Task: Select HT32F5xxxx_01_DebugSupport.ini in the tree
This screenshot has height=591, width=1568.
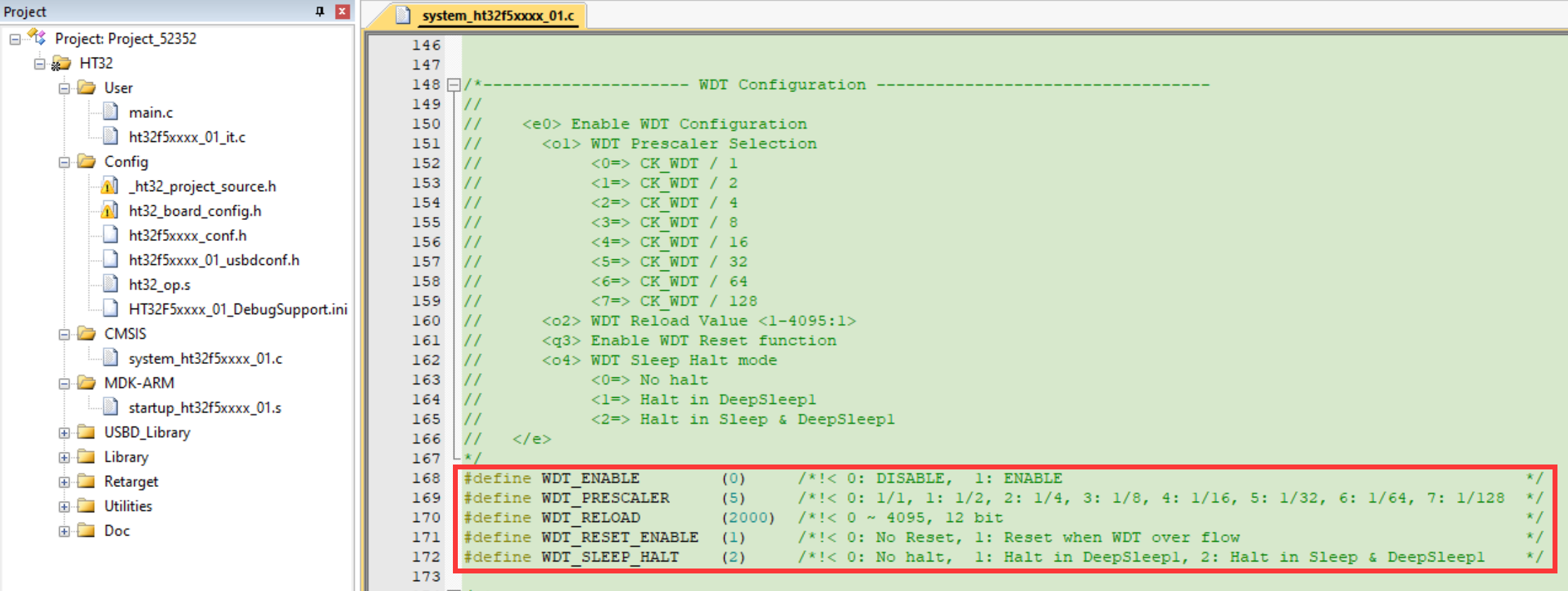Action: pos(237,309)
